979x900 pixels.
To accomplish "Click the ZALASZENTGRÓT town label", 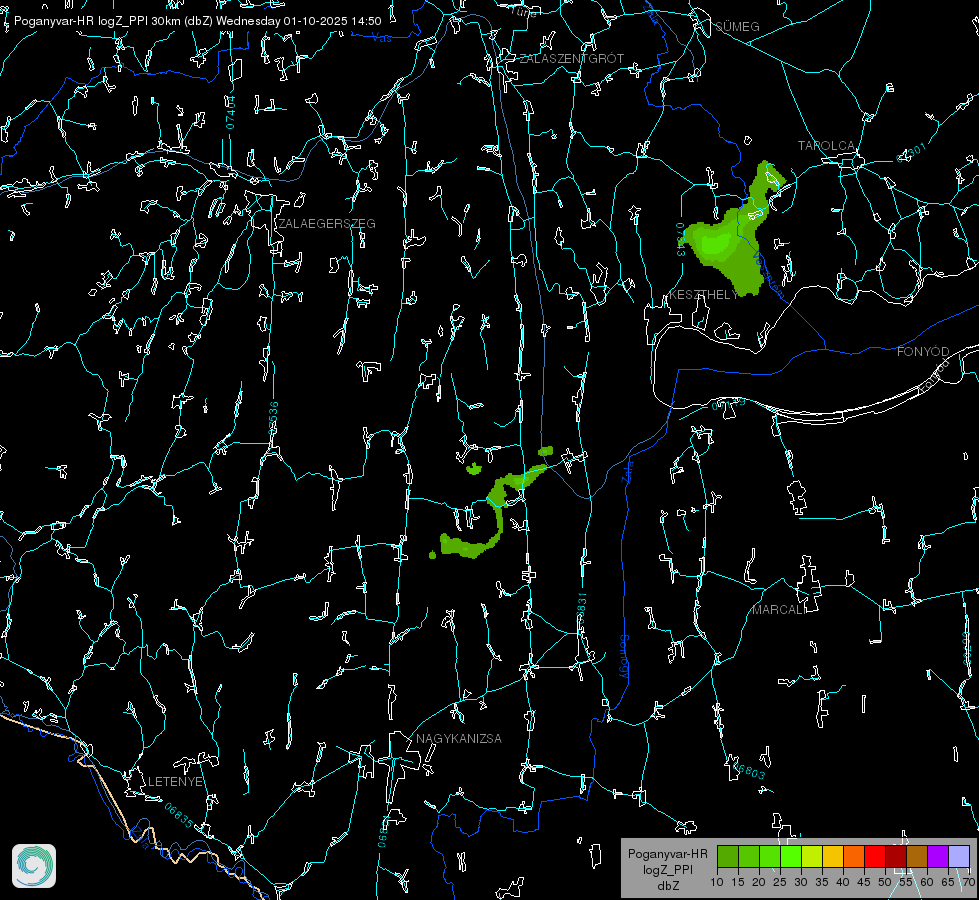I will (x=572, y=58).
